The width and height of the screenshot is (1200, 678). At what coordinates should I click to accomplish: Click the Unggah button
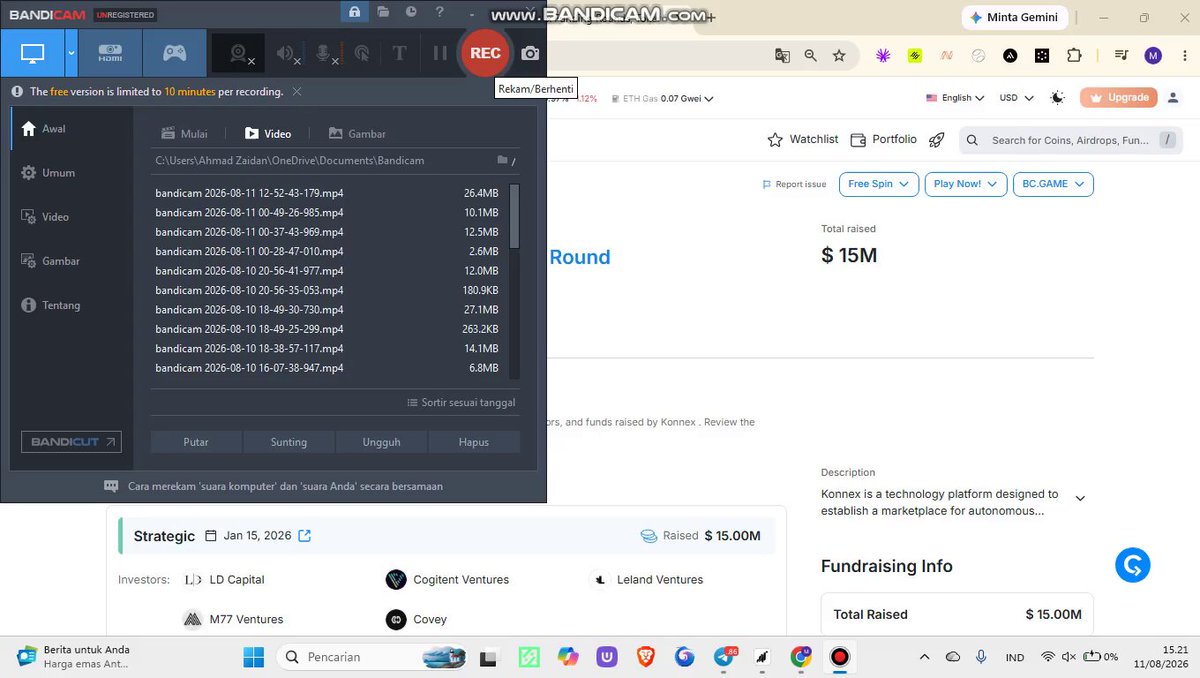coord(381,442)
